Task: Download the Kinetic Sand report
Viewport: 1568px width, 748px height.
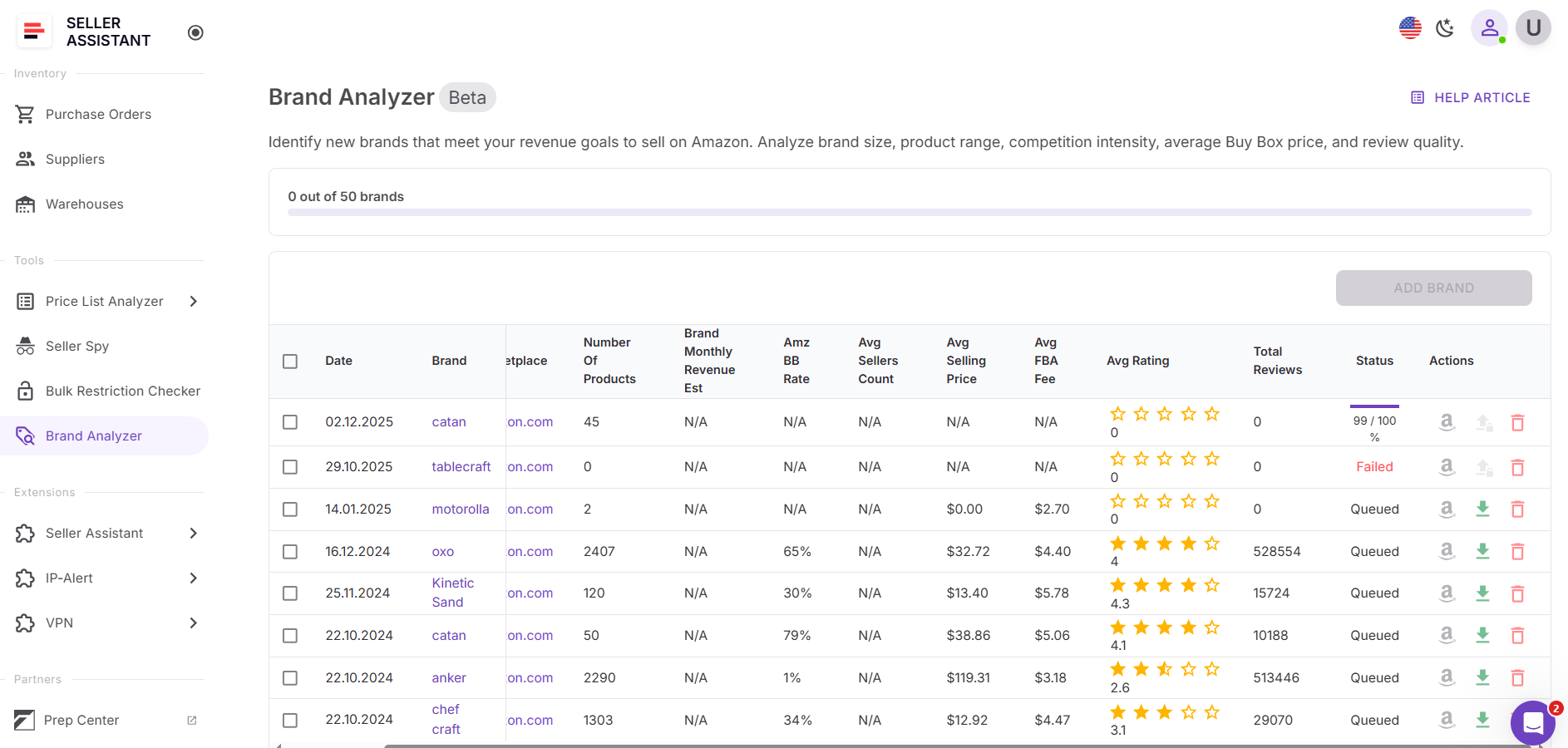Action: click(x=1482, y=593)
